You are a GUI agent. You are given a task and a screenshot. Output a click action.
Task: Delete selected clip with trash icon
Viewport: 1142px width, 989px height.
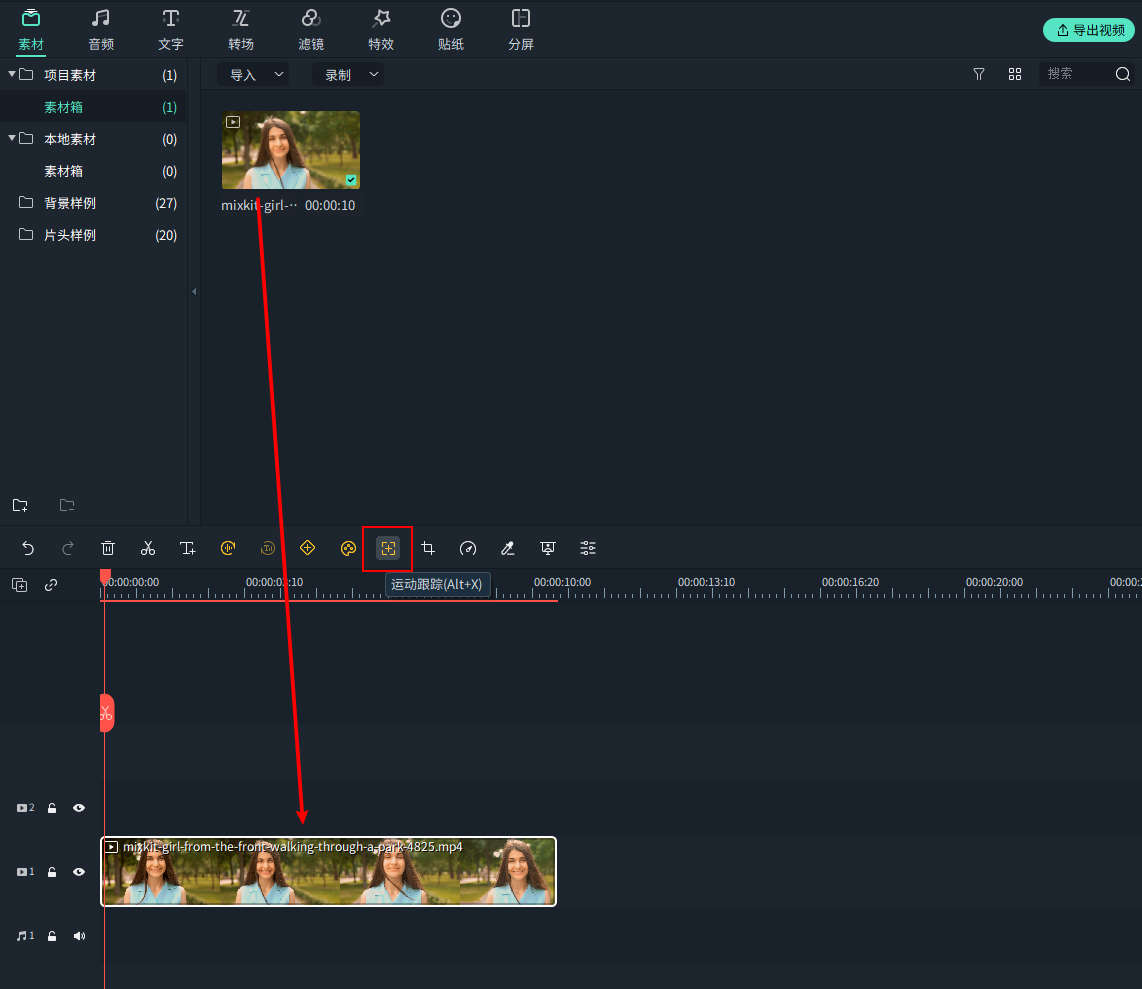coord(108,548)
